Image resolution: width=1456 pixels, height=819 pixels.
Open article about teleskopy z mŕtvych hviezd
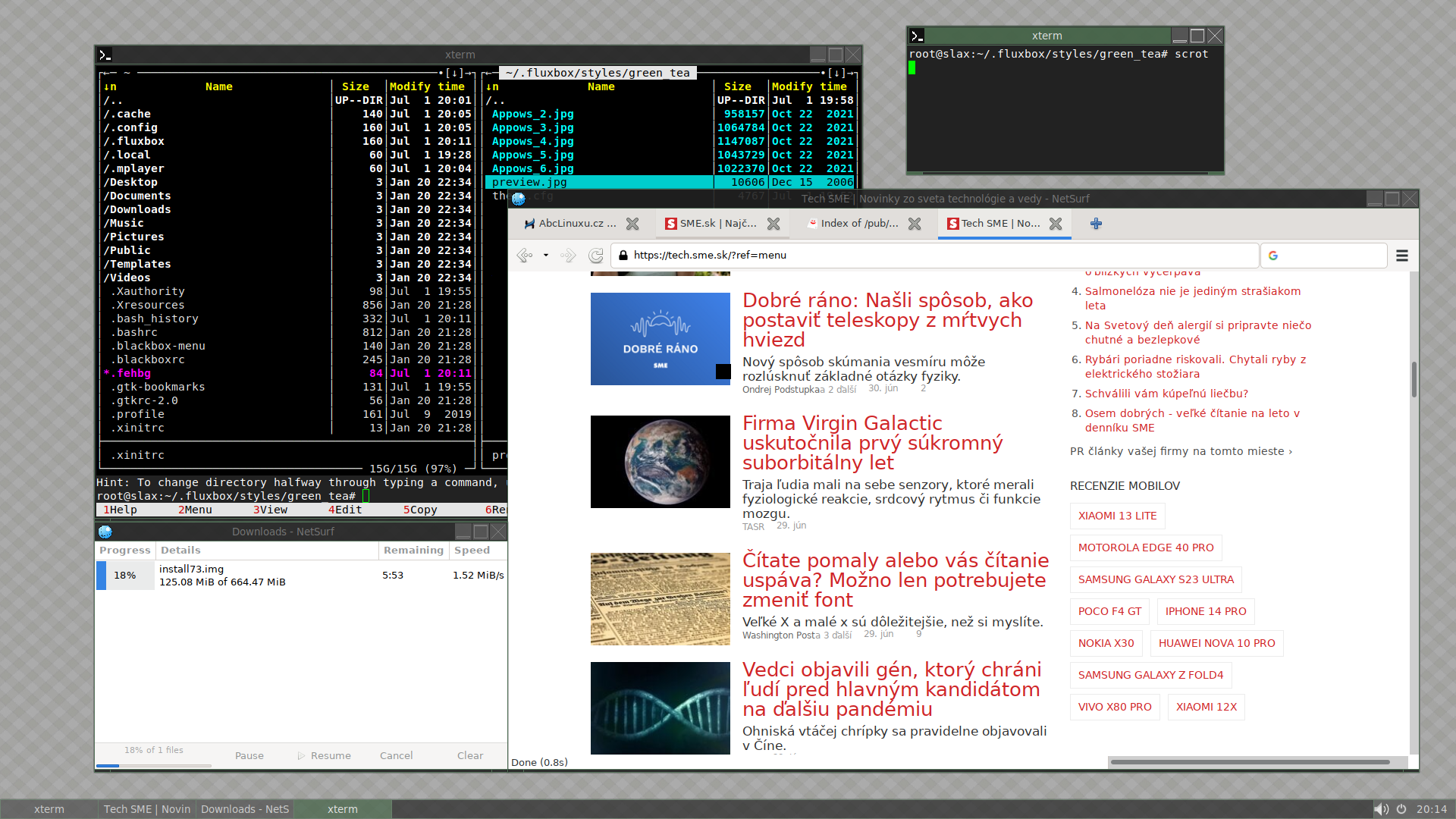(887, 320)
